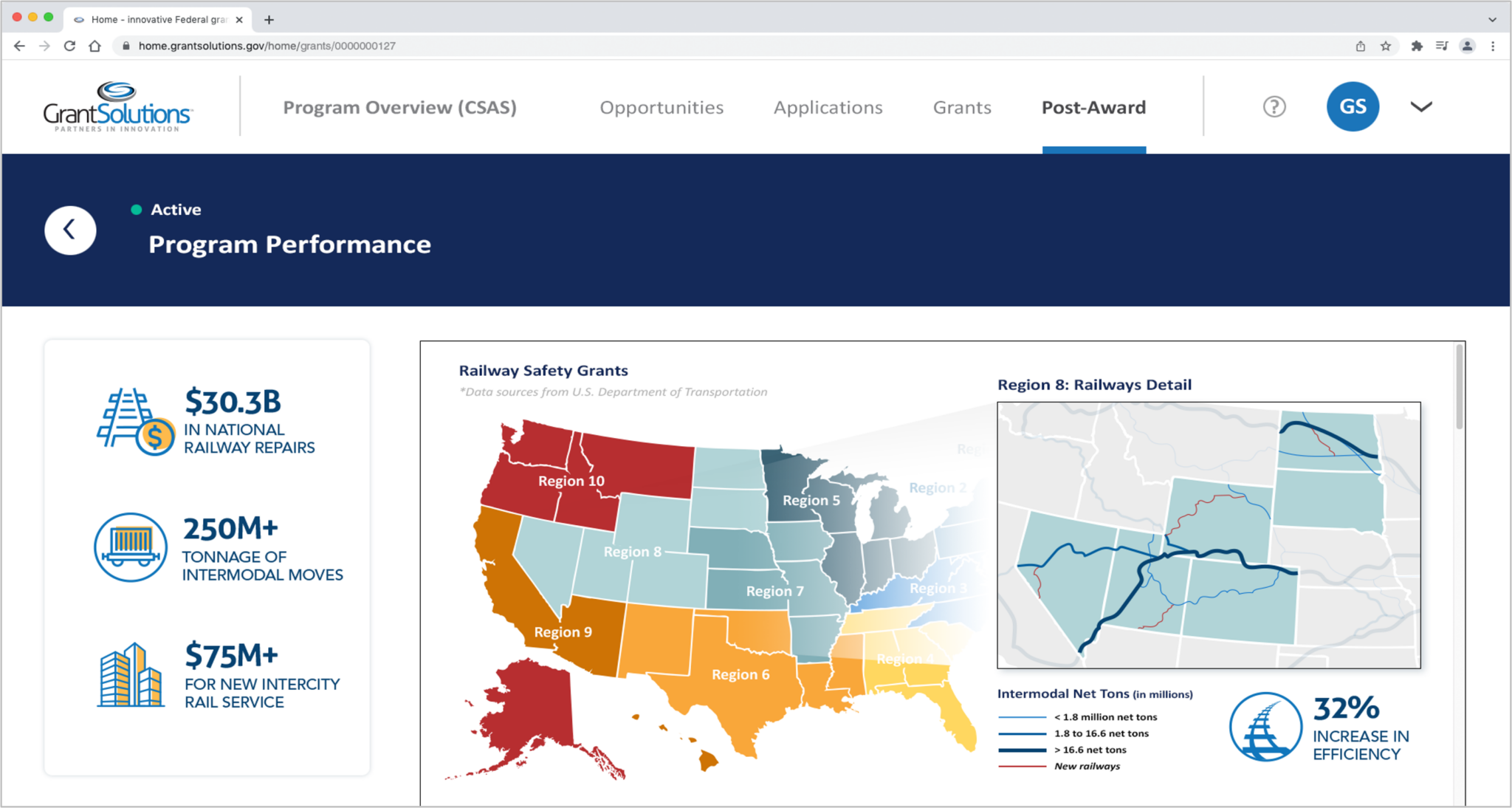Click the railway repairs dollar icon
This screenshot has height=808, width=1512.
[136, 421]
